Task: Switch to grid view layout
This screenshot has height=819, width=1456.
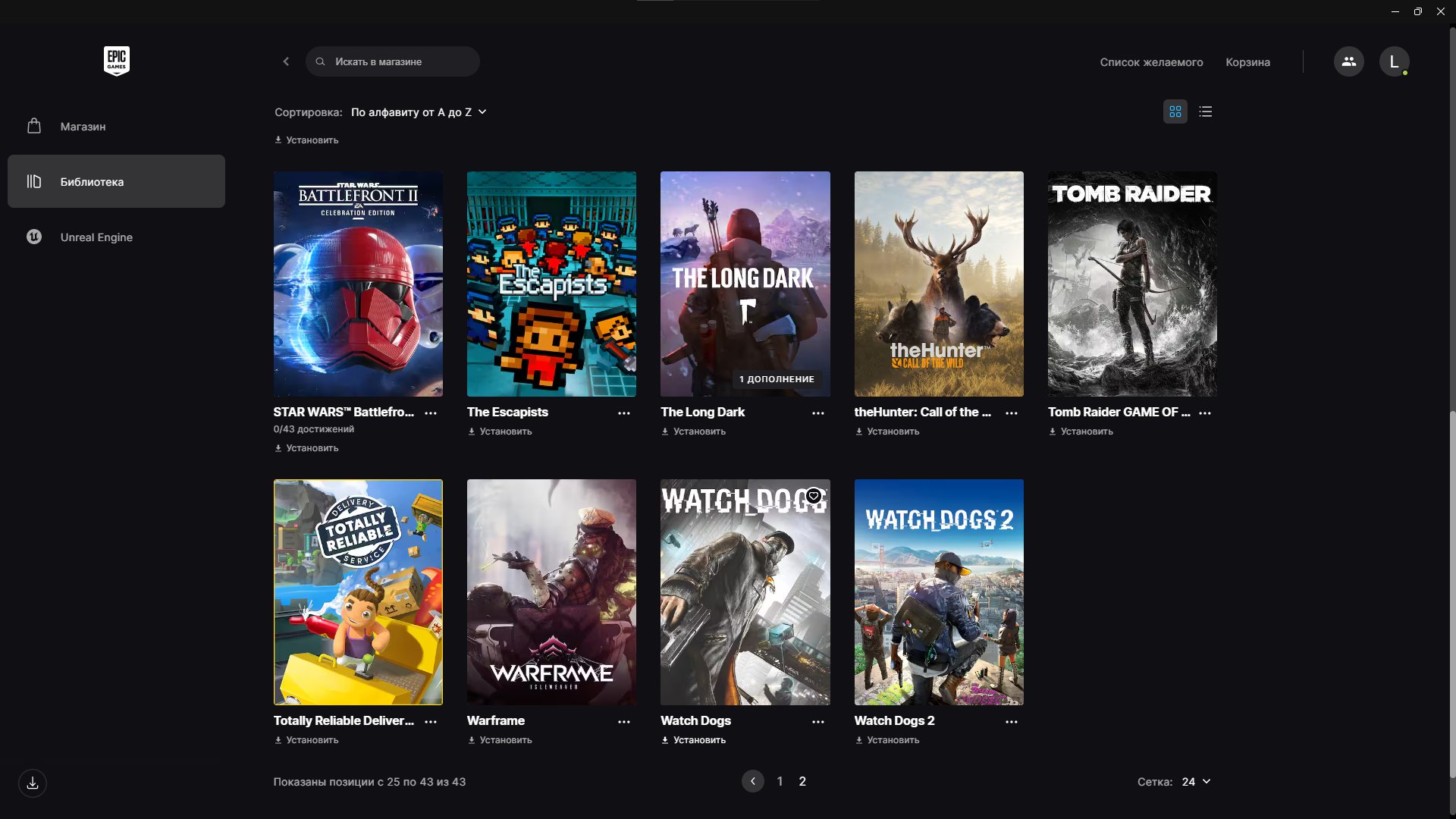Action: click(1175, 111)
